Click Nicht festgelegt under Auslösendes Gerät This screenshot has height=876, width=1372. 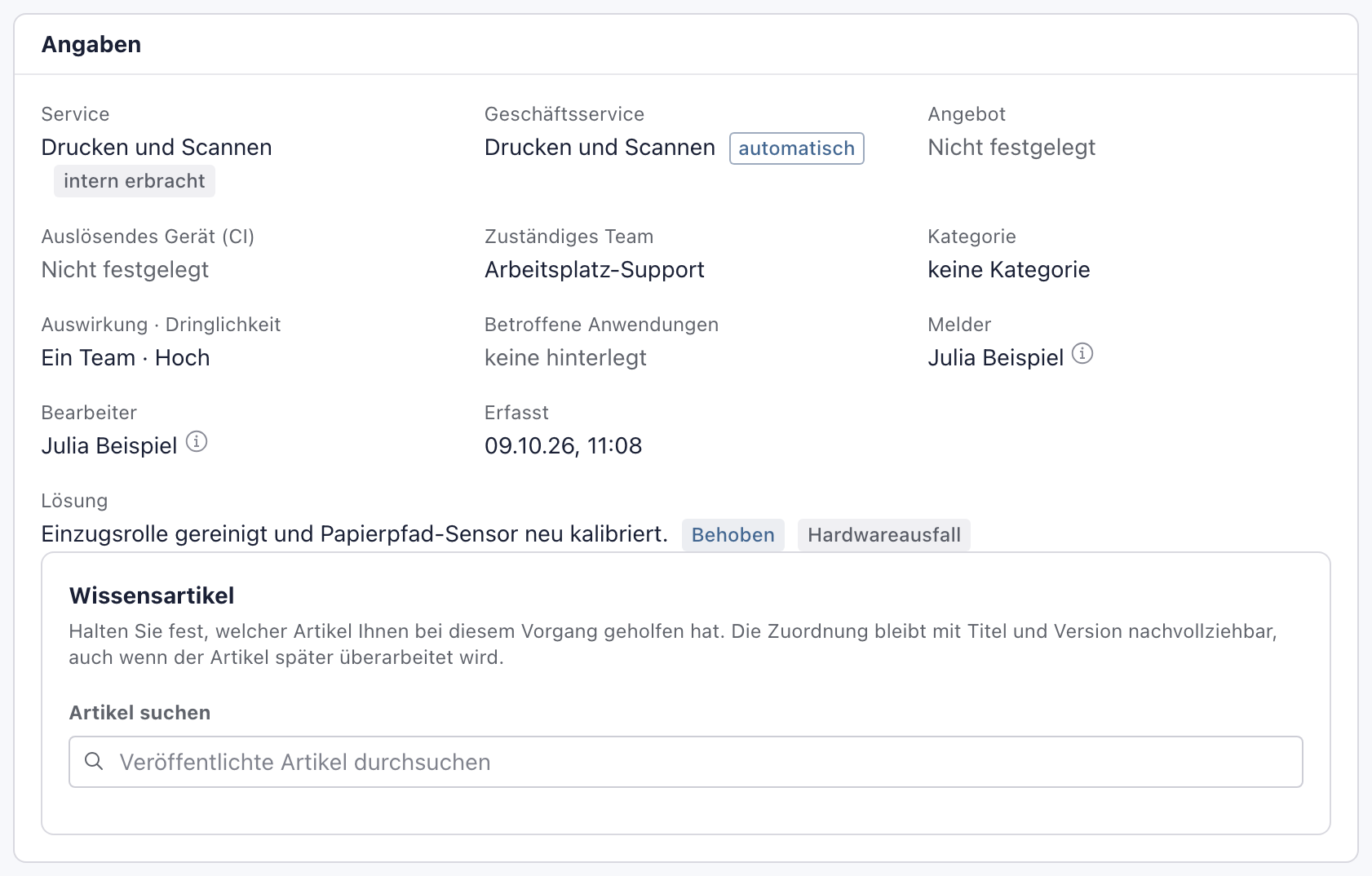[125, 270]
